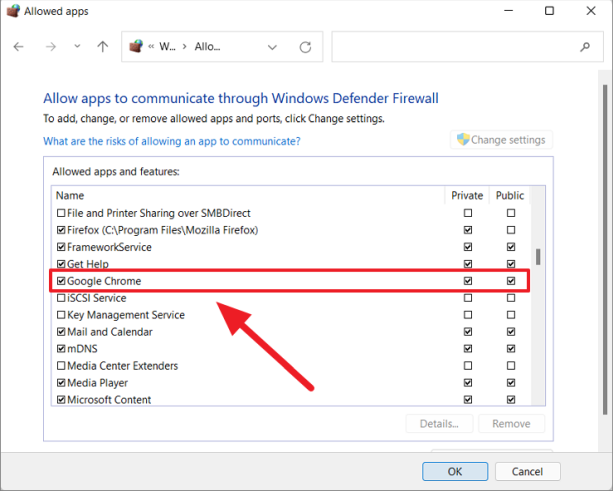Viewport: 613px width, 491px height.
Task: Click the Private column header
Action: [x=467, y=195]
